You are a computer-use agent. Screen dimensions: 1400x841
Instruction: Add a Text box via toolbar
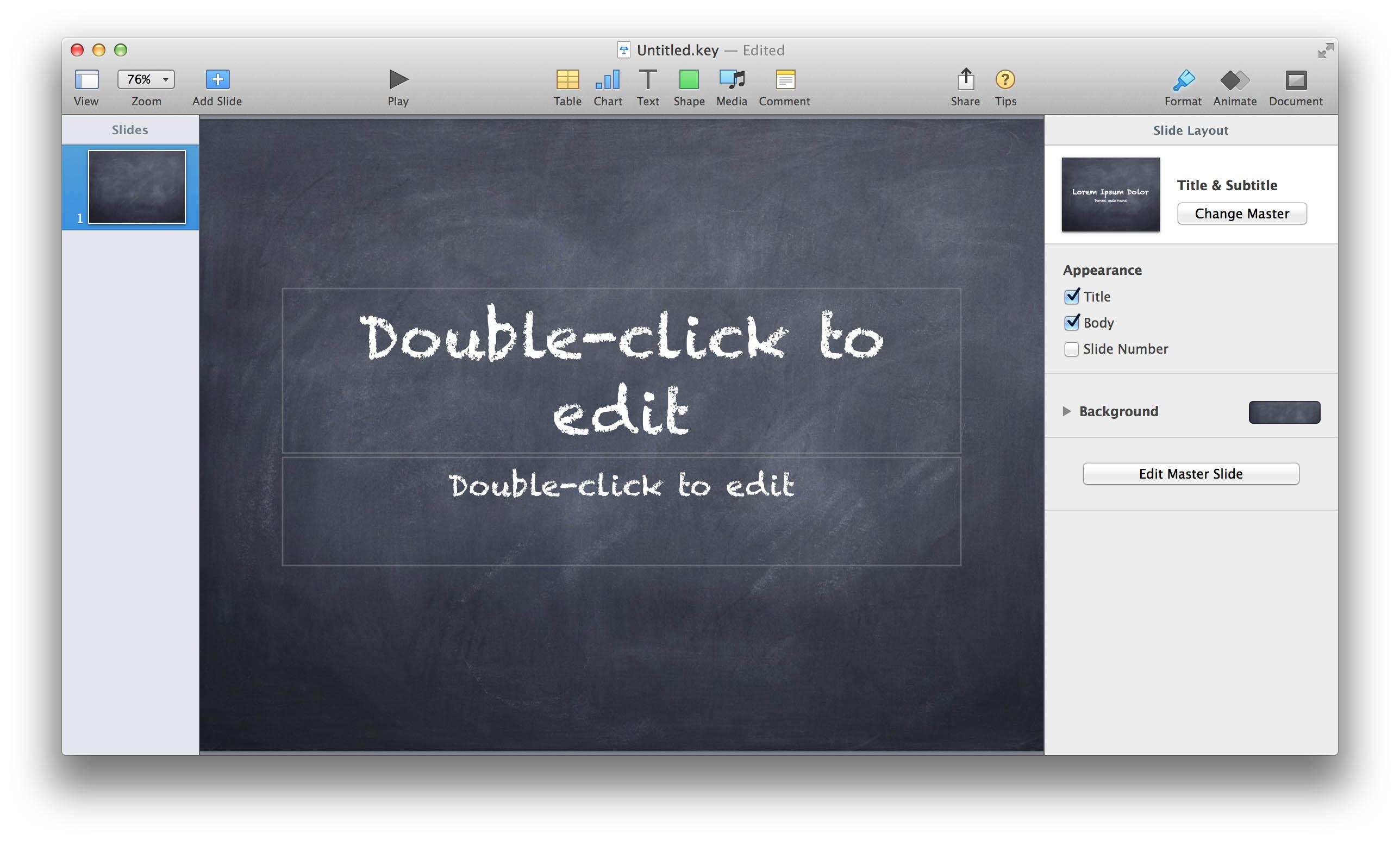[647, 79]
